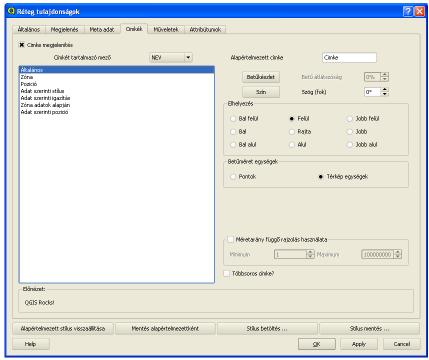Go to the Műveletek tab

pos(166,30)
